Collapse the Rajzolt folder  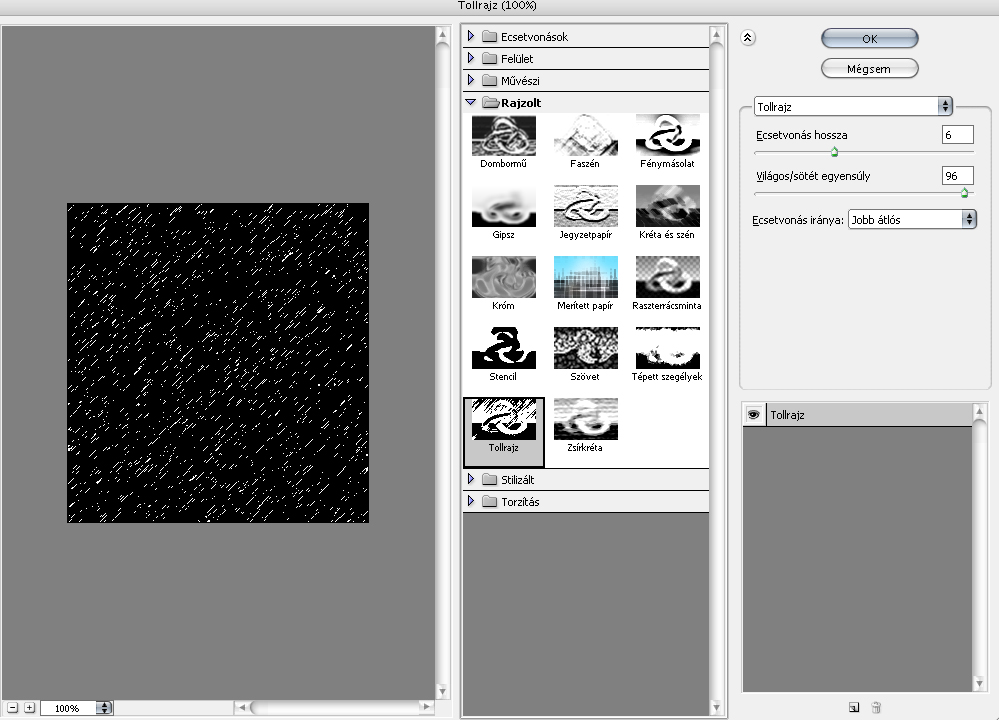[x=471, y=102]
